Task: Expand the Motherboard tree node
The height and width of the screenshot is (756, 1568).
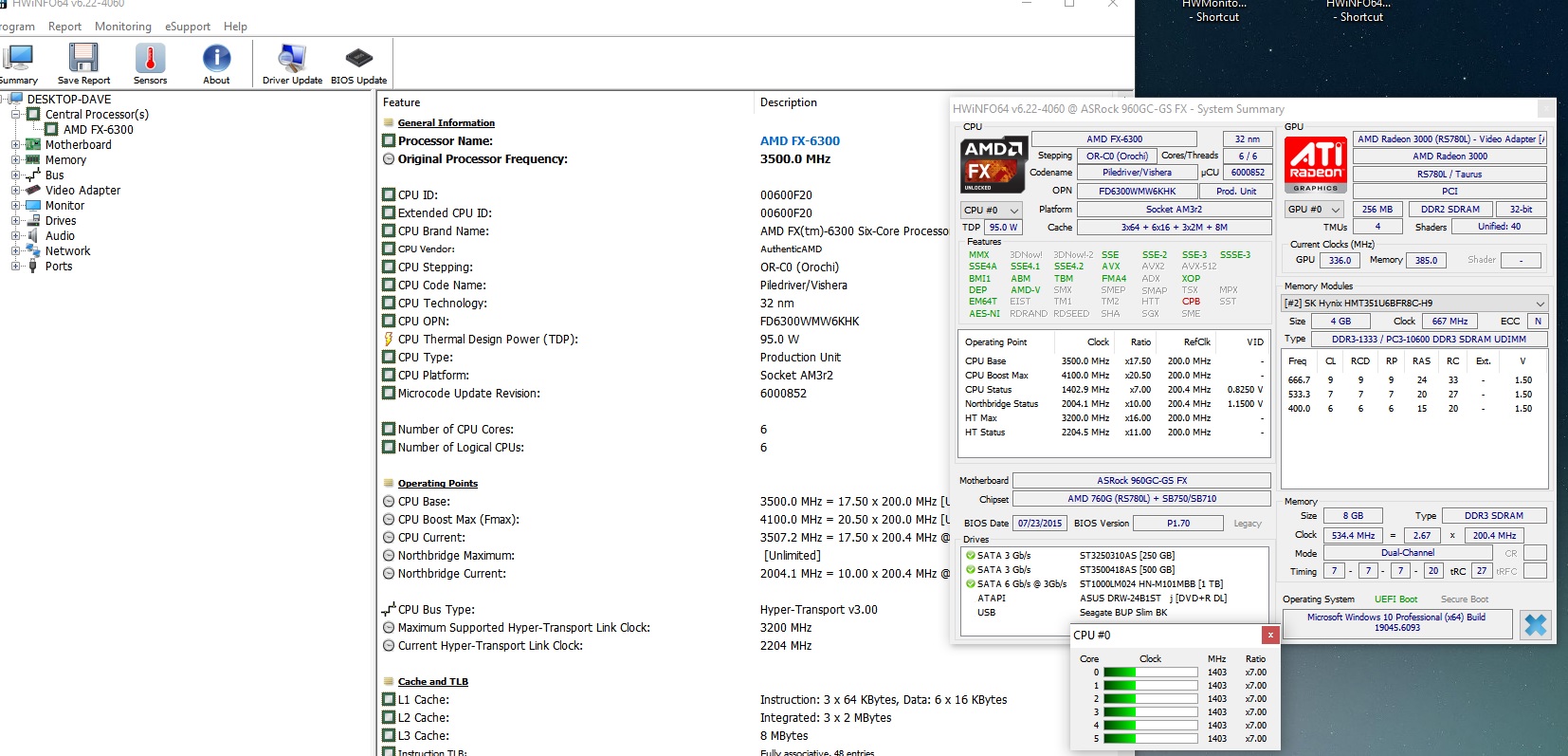Action: 15,145
